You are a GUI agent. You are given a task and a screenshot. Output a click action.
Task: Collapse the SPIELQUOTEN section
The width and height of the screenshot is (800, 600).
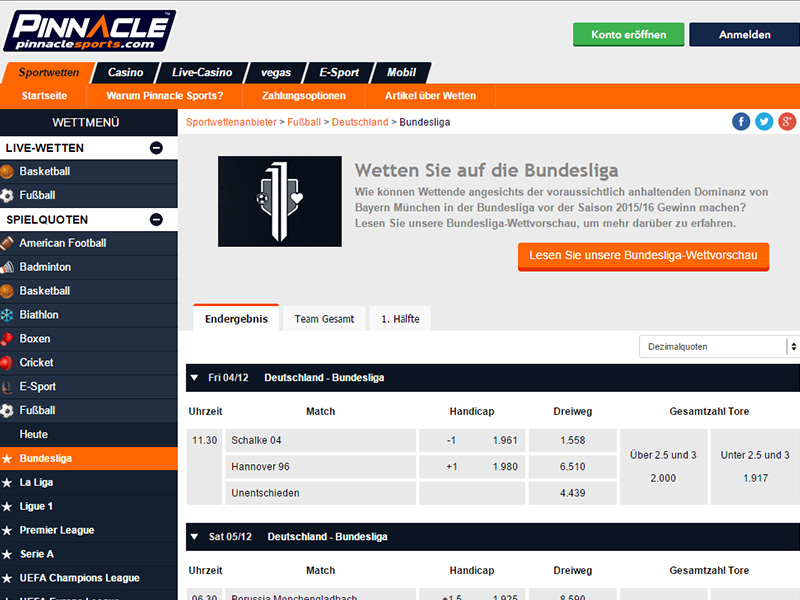156,219
